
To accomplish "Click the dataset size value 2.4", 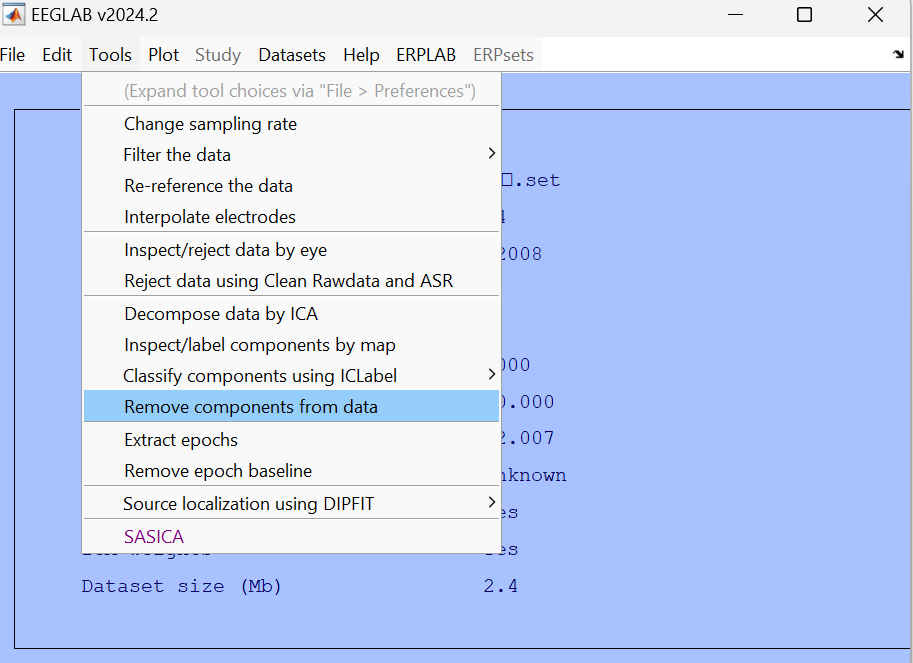I will click(x=500, y=586).
